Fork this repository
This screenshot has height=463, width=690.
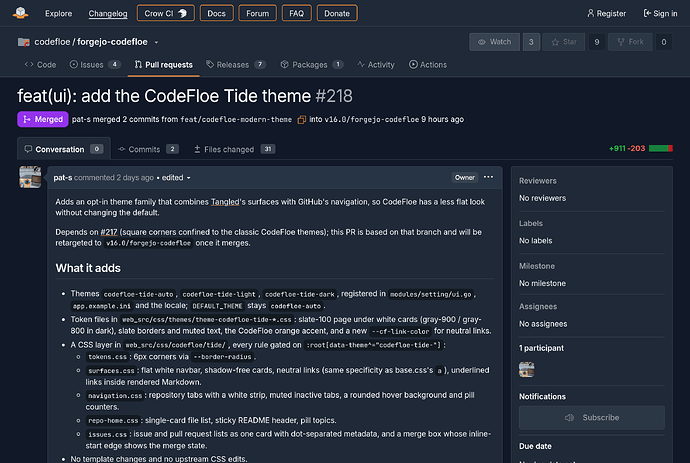point(630,42)
